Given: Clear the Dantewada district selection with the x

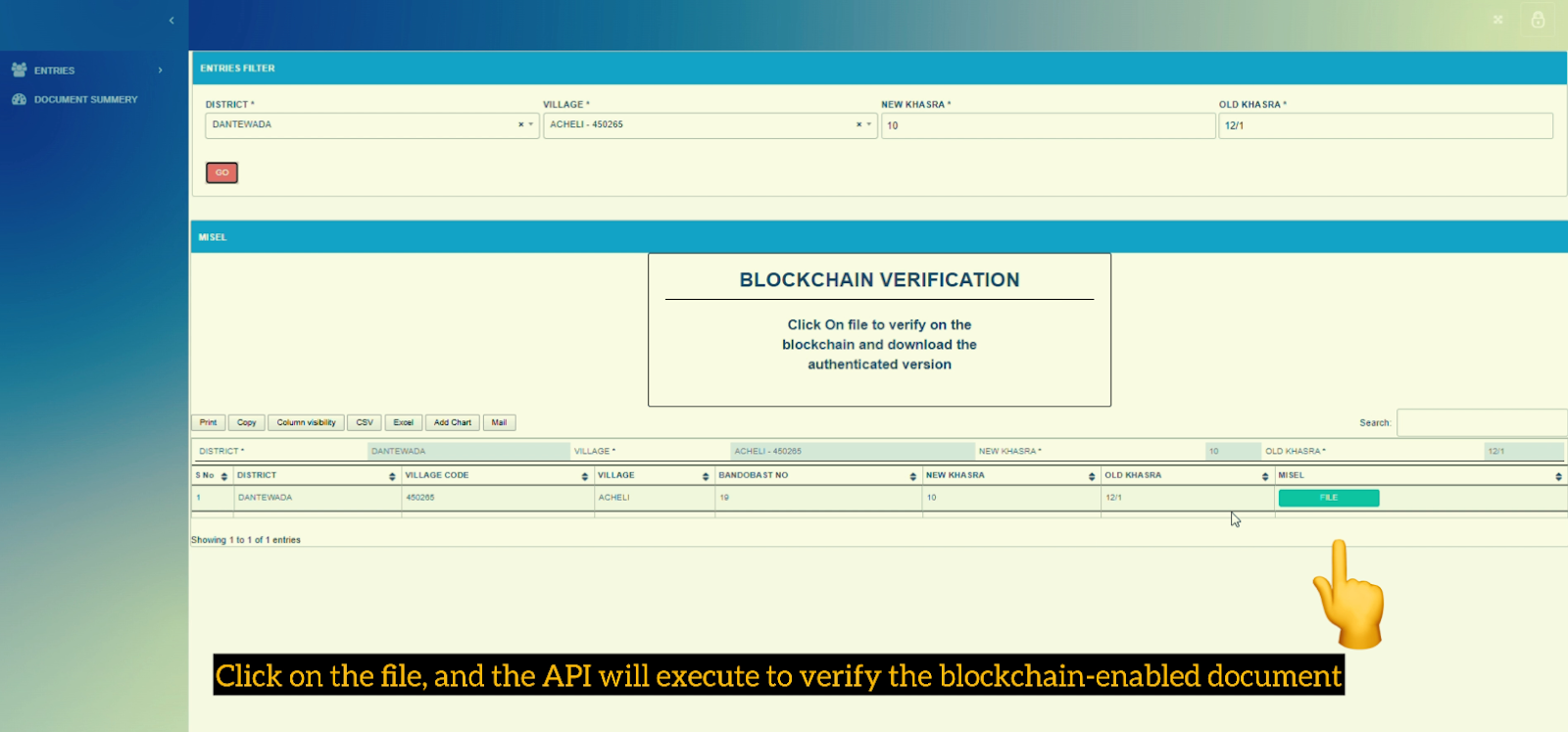Looking at the screenshot, I should click(520, 125).
